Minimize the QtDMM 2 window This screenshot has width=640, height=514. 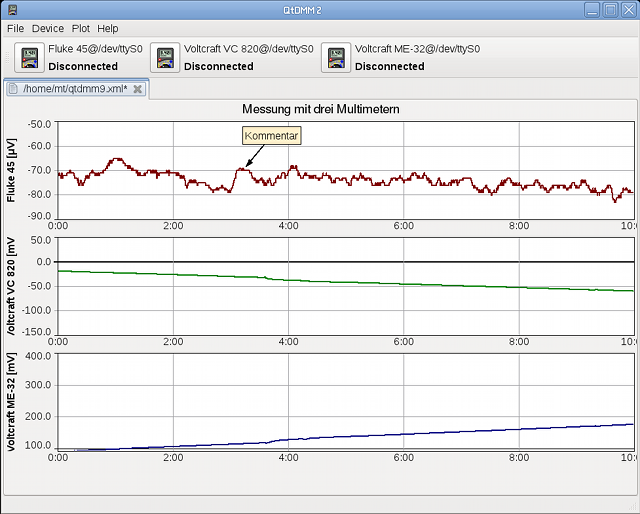point(590,10)
